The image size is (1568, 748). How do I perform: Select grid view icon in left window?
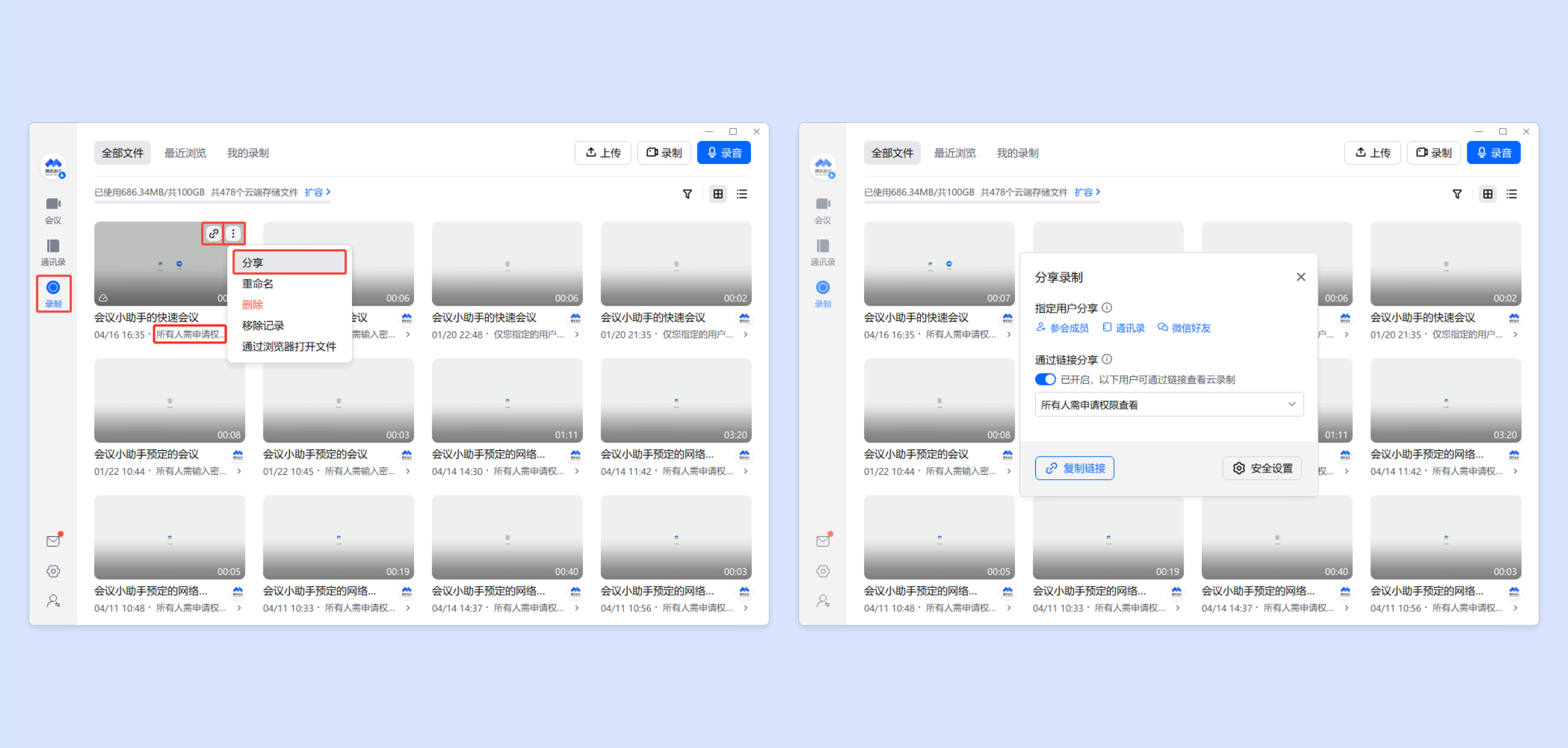(717, 194)
